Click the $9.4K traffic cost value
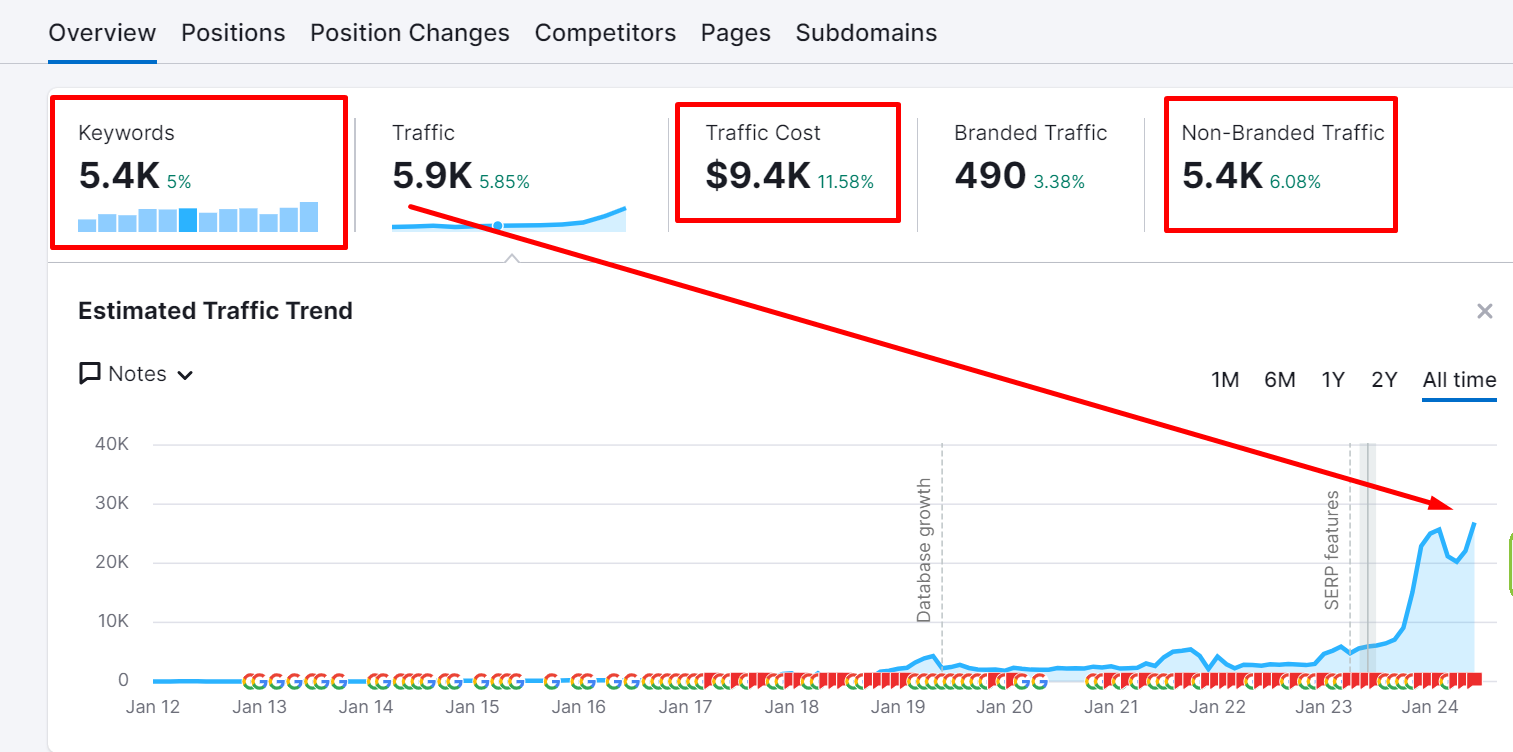Image resolution: width=1513 pixels, height=752 pixels. click(x=758, y=177)
